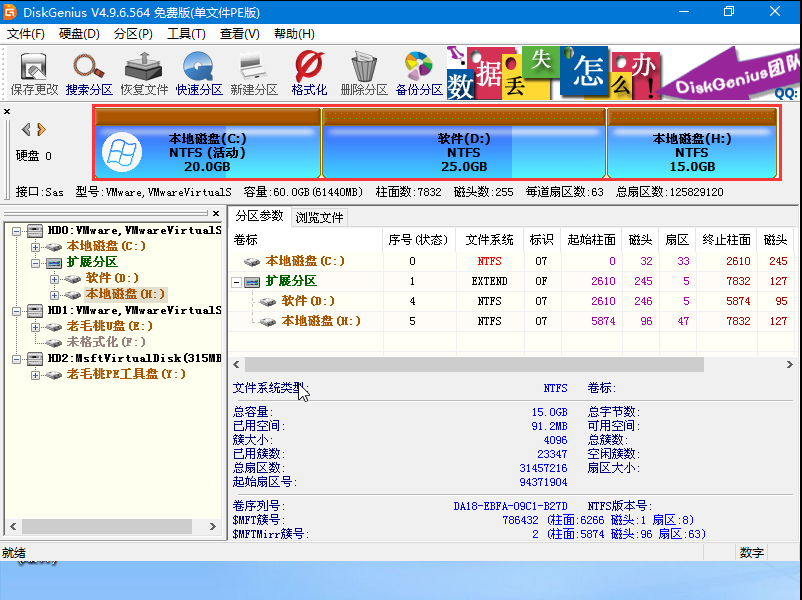Click the 本地磁盘(C:) row icon in the partition table

(x=252, y=262)
